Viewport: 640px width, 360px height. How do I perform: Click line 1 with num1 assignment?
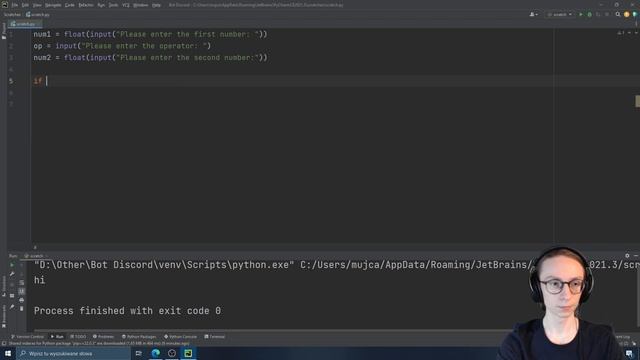tap(150, 34)
